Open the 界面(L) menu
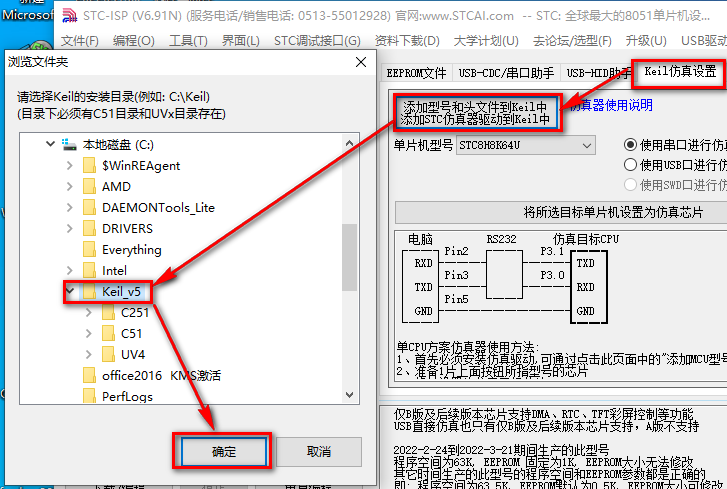 click(241, 41)
